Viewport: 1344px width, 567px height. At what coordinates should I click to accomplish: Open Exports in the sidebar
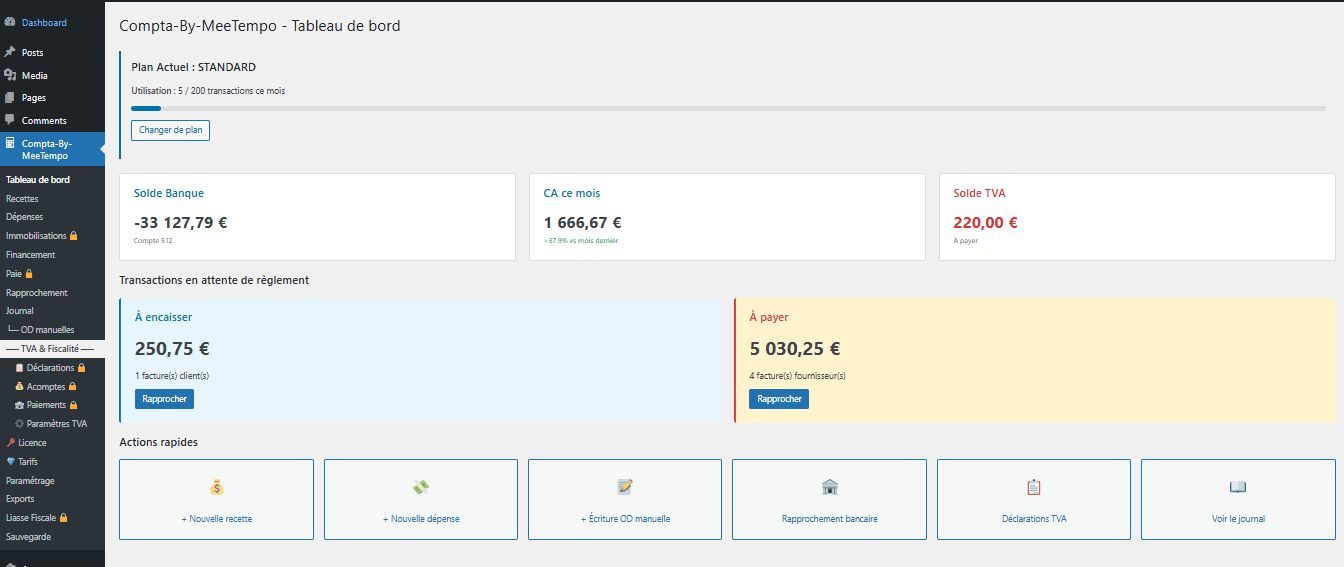tap(20, 499)
